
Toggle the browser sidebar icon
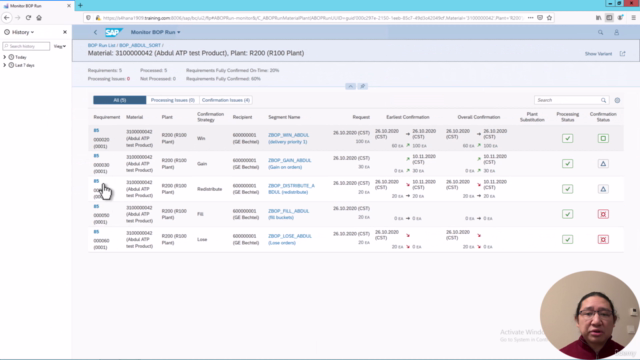pyautogui.click(x=609, y=18)
